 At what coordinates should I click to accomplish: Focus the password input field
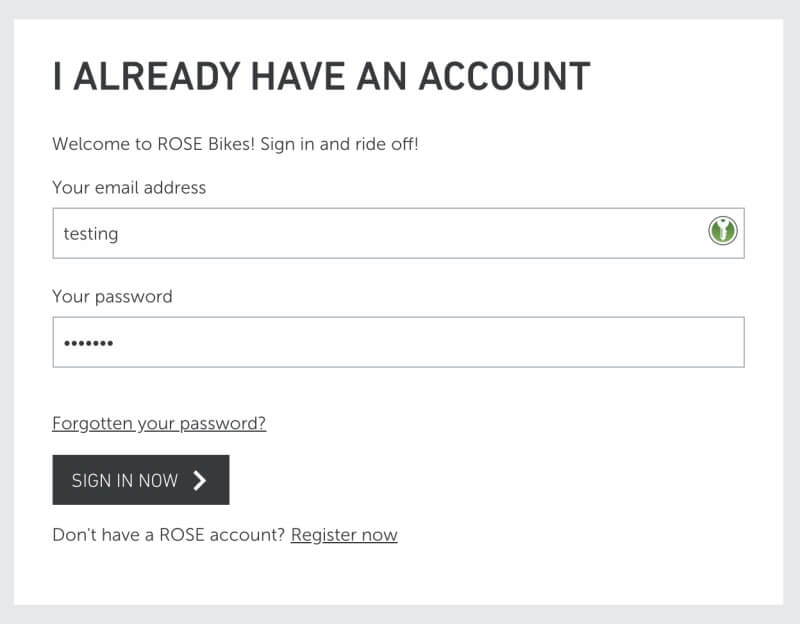398,342
